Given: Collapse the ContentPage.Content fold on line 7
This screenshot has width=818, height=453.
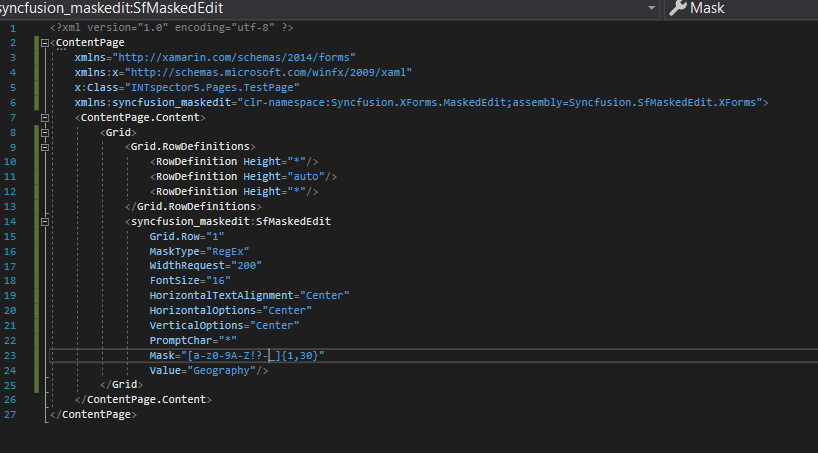Looking at the screenshot, I should [x=45, y=118].
